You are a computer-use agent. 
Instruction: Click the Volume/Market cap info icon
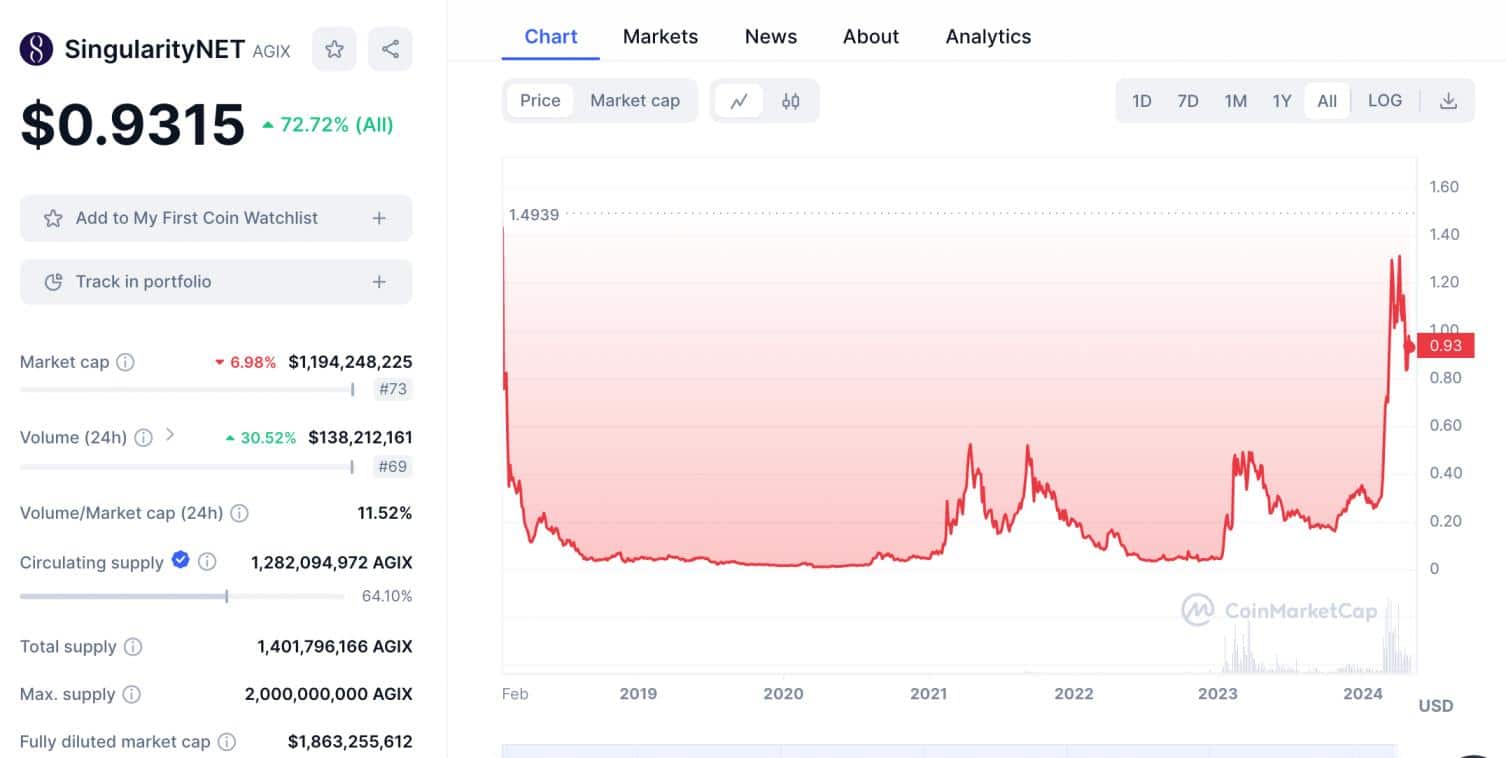click(240, 513)
